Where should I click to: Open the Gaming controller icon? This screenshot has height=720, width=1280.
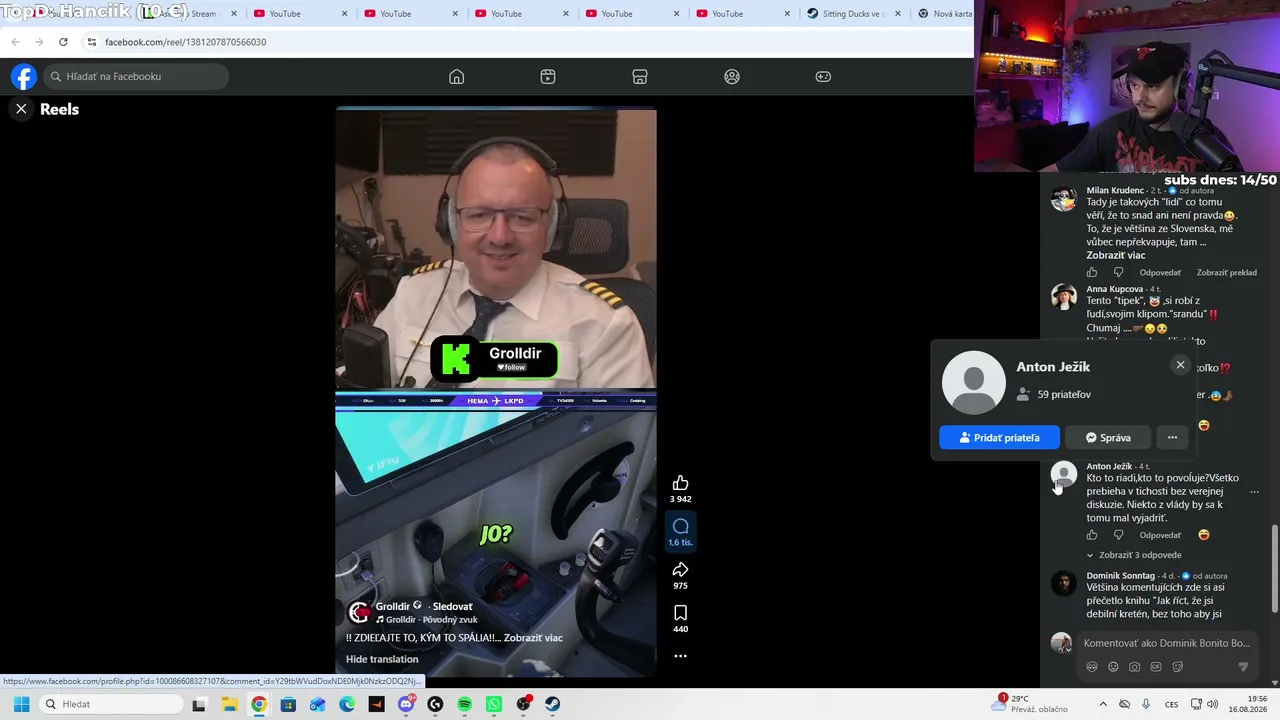coord(823,77)
